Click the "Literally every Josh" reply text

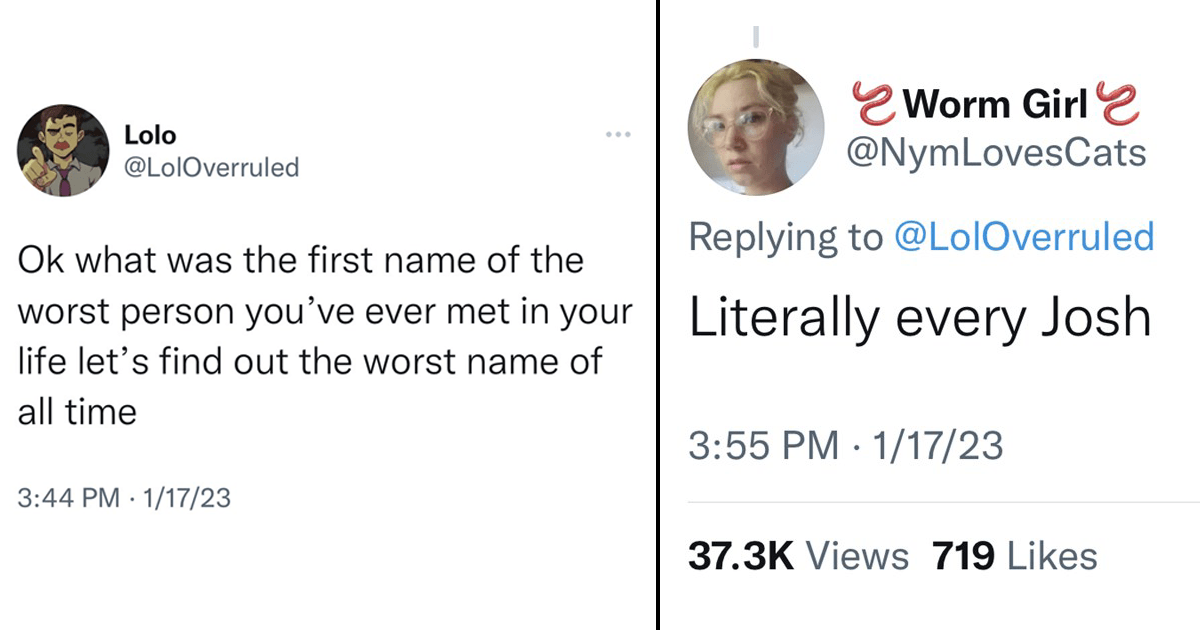click(920, 318)
